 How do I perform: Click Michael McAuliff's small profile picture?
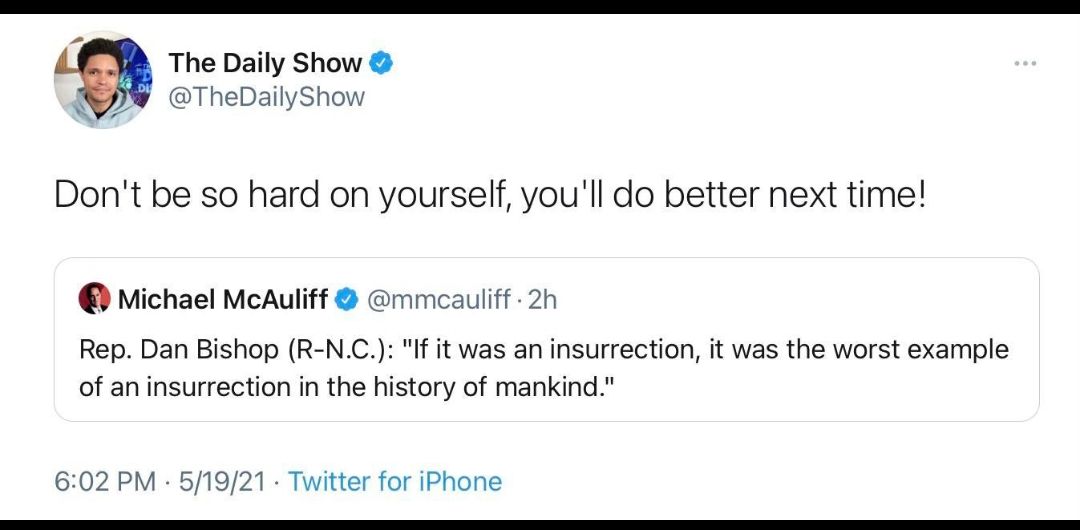click(x=95, y=298)
